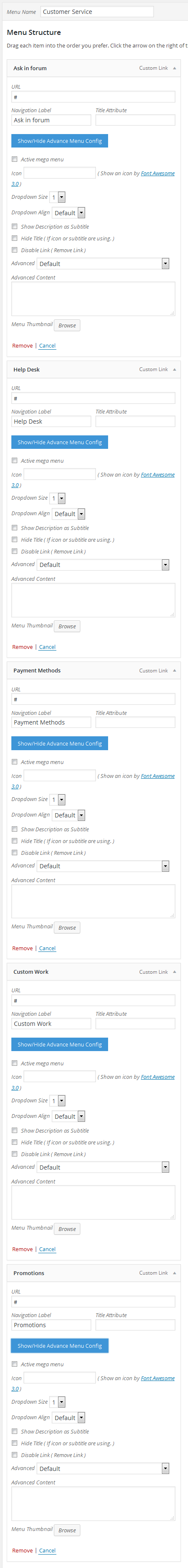This screenshot has width=188, height=1568.
Task: Open Dropdown Size selector in Ask in forum
Action: [58, 197]
